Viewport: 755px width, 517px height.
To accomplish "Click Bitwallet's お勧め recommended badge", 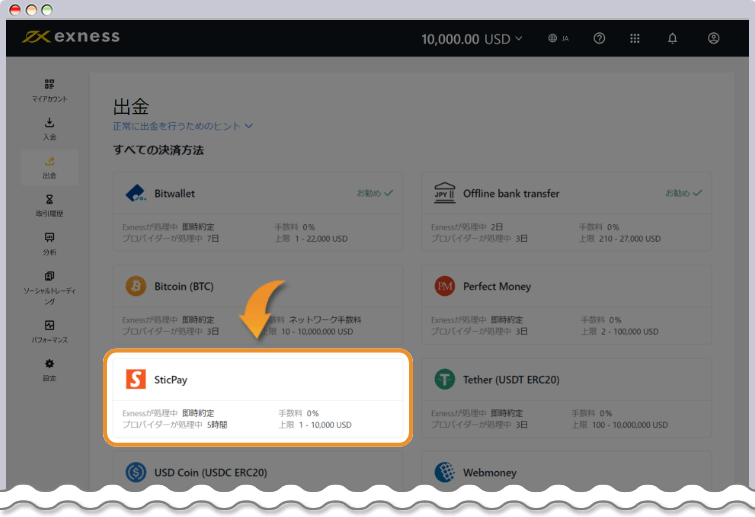I will coord(375,193).
